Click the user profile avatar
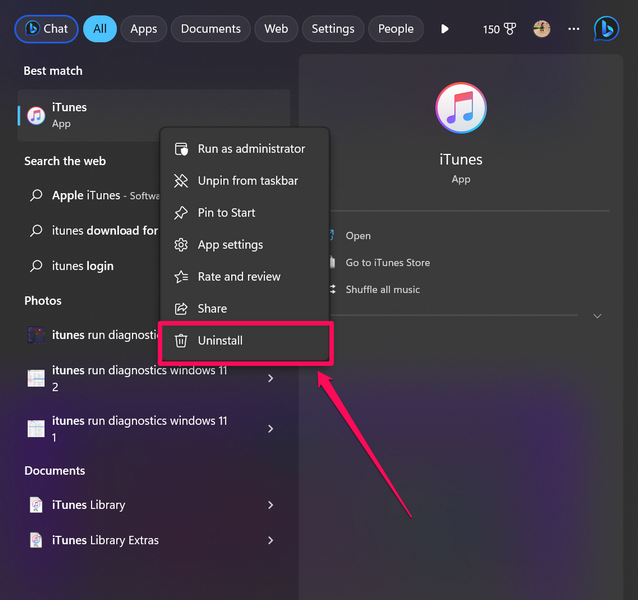This screenshot has width=638, height=600. click(542, 29)
